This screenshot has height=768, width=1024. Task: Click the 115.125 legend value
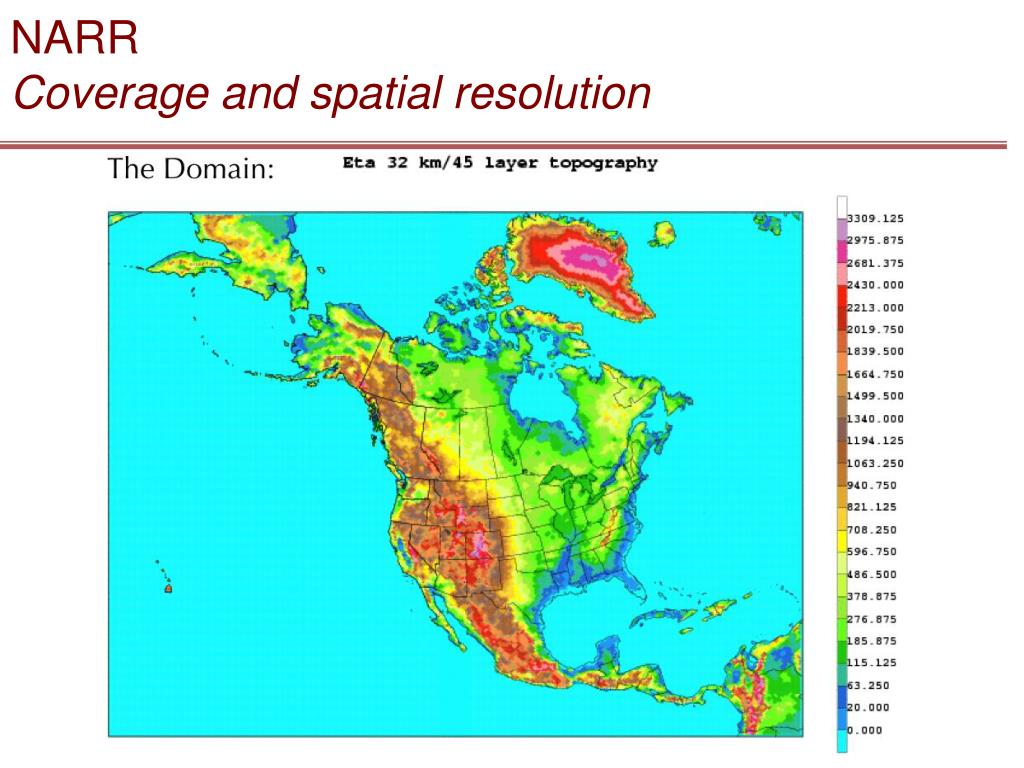click(x=872, y=662)
